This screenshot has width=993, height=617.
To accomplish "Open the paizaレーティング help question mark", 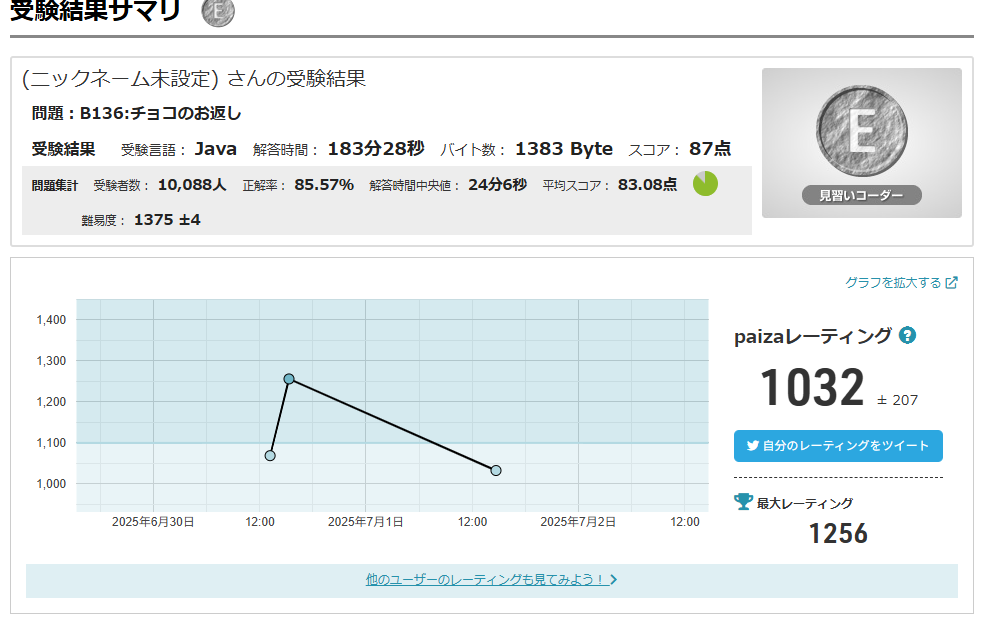I will (907, 336).
